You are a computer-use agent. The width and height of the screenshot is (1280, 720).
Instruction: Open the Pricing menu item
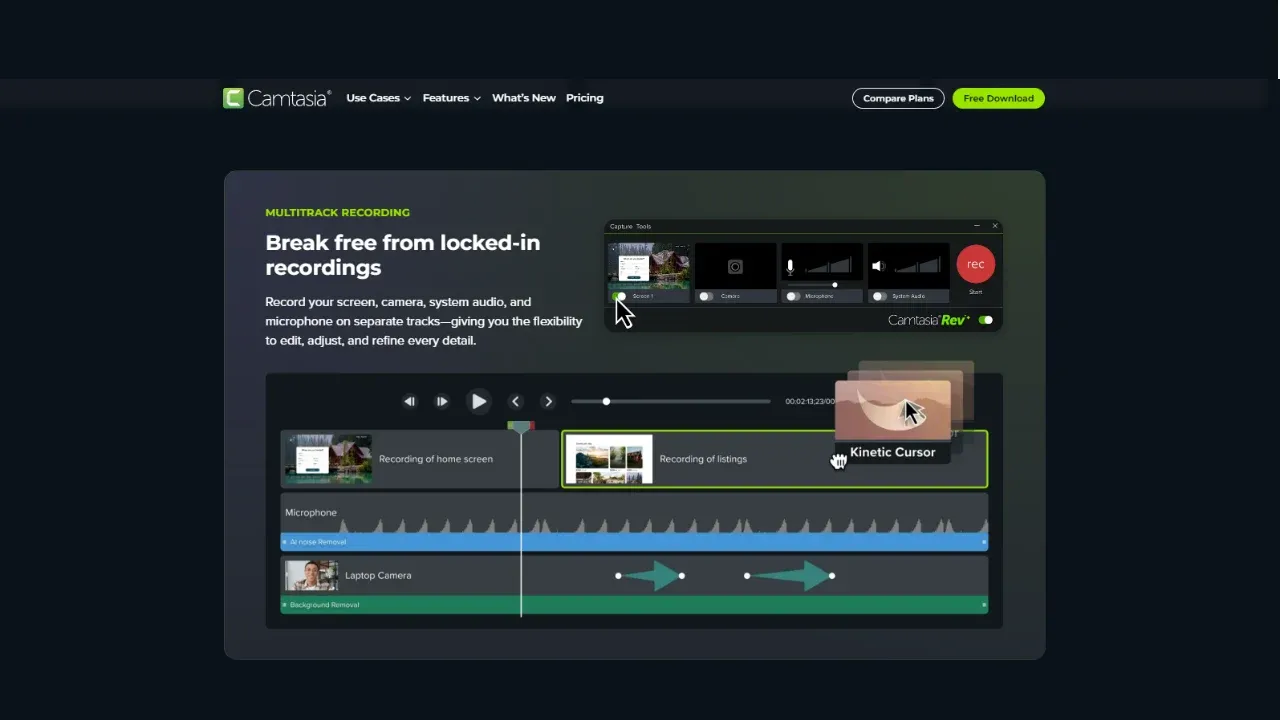click(x=584, y=97)
